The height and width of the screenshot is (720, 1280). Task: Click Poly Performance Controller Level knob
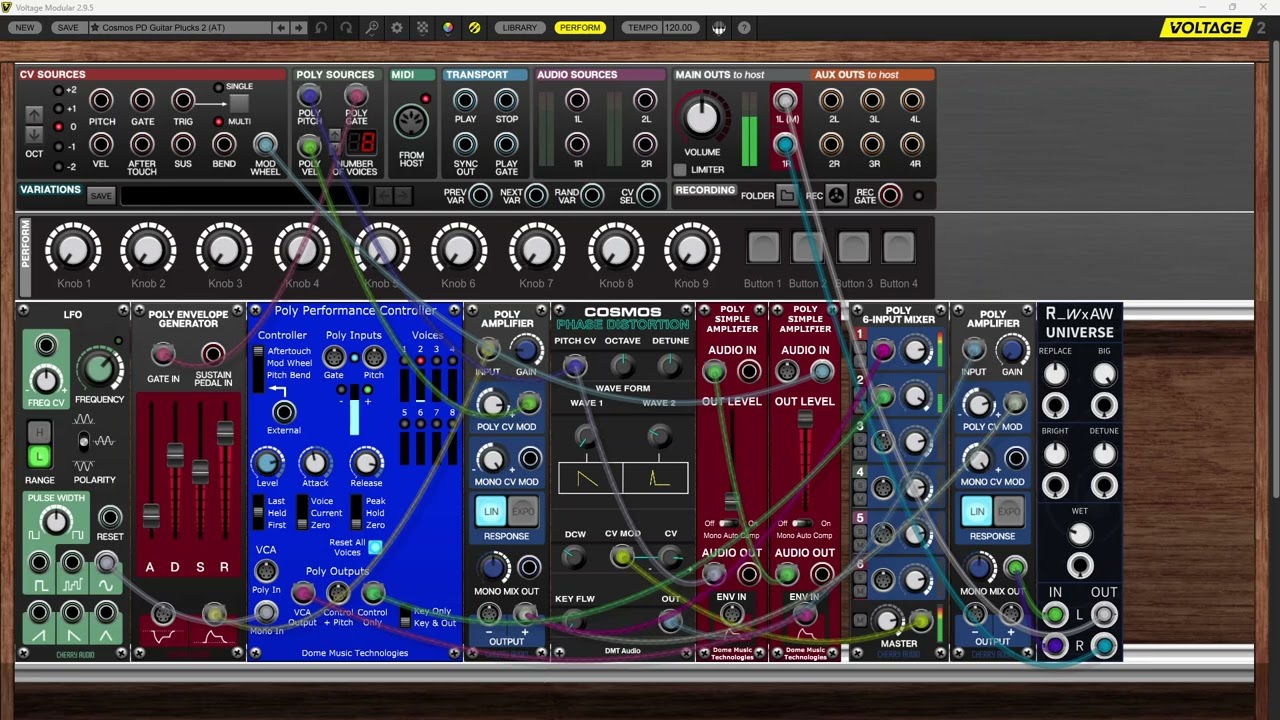tap(267, 462)
